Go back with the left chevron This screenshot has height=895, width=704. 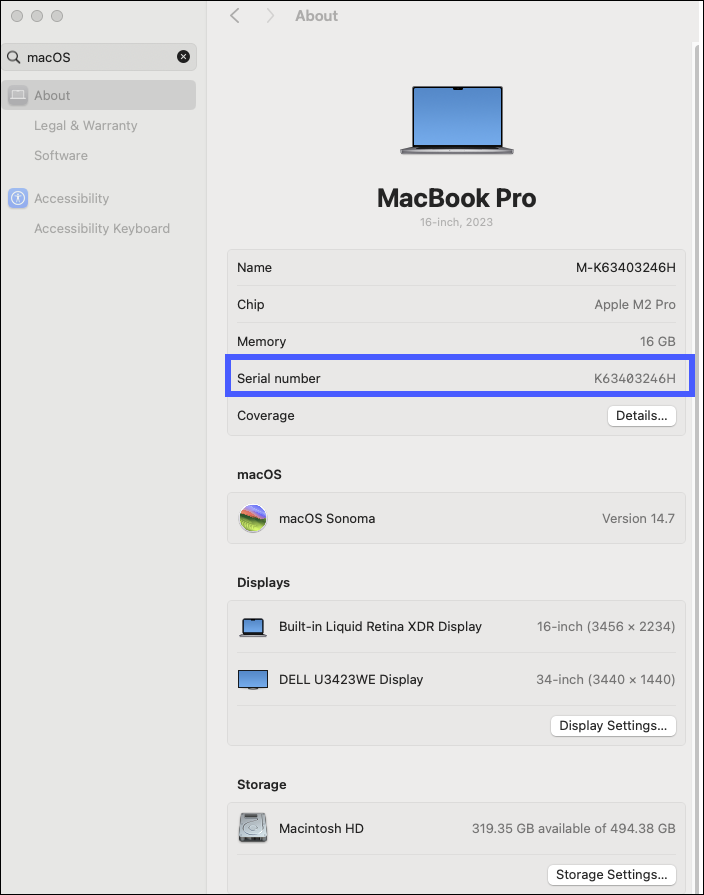click(x=235, y=15)
